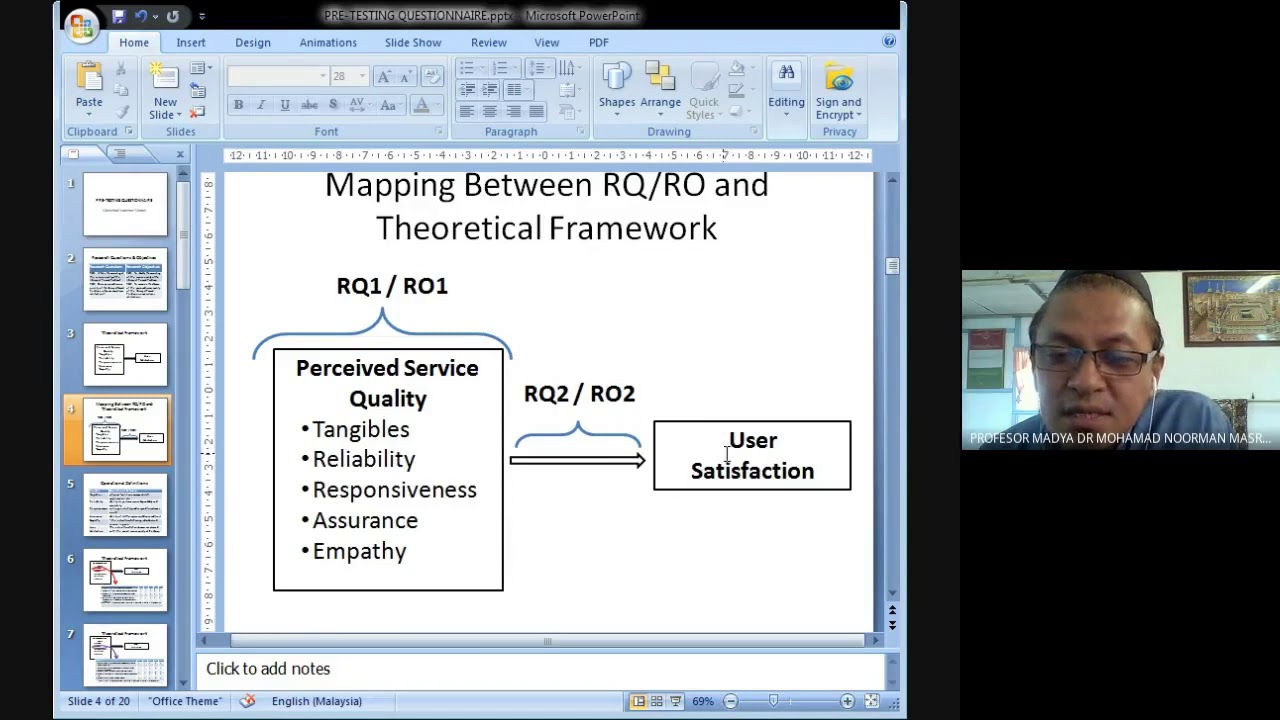Switch to the Design tab
1280x720 pixels.
[x=253, y=42]
